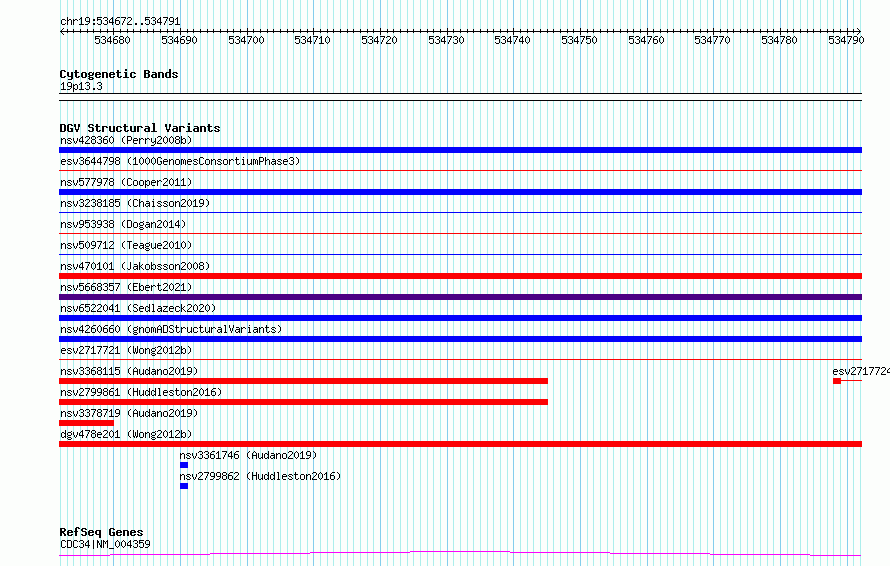Open variant label nsv2799861 (Huddleston2016)
This screenshot has height=566, width=890.
point(141,392)
